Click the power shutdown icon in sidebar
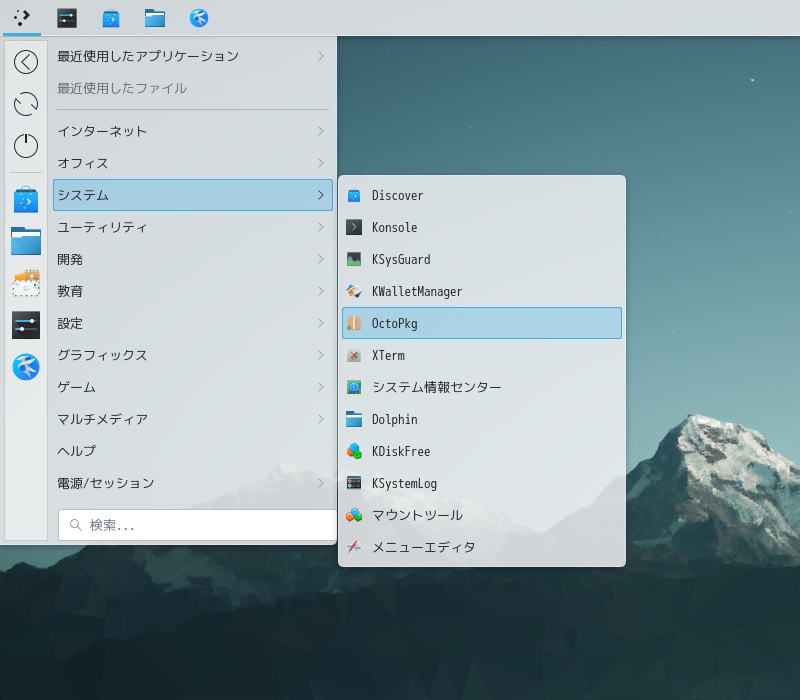The height and width of the screenshot is (700, 800). 26,146
